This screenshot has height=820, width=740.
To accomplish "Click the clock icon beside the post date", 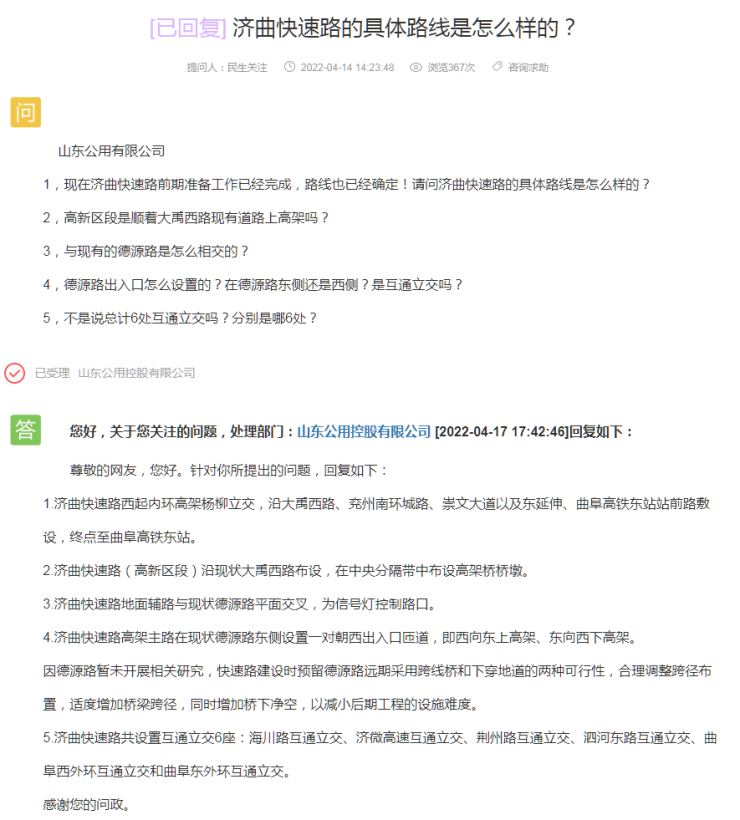I will pos(289,67).
